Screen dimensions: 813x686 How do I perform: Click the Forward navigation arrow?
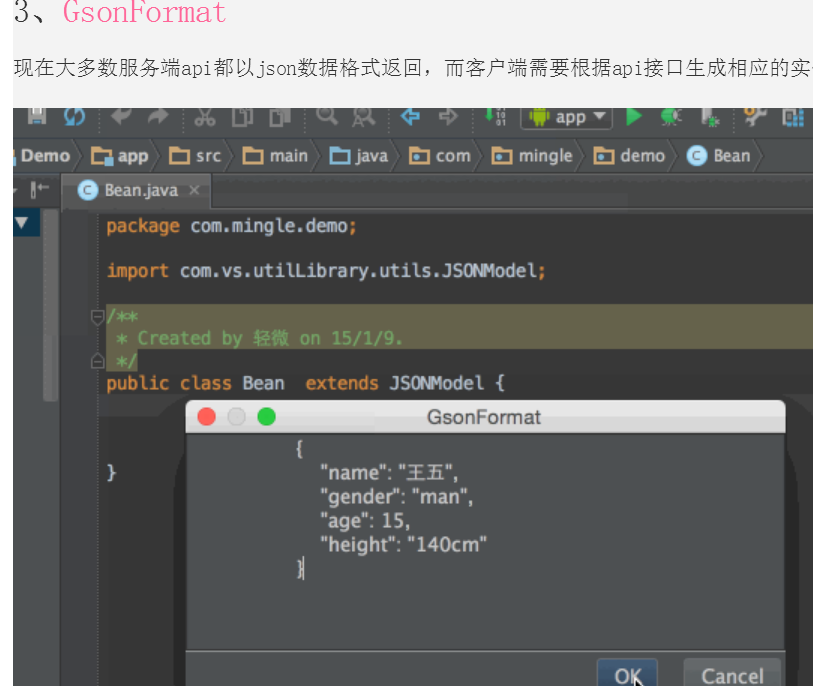pos(448,116)
